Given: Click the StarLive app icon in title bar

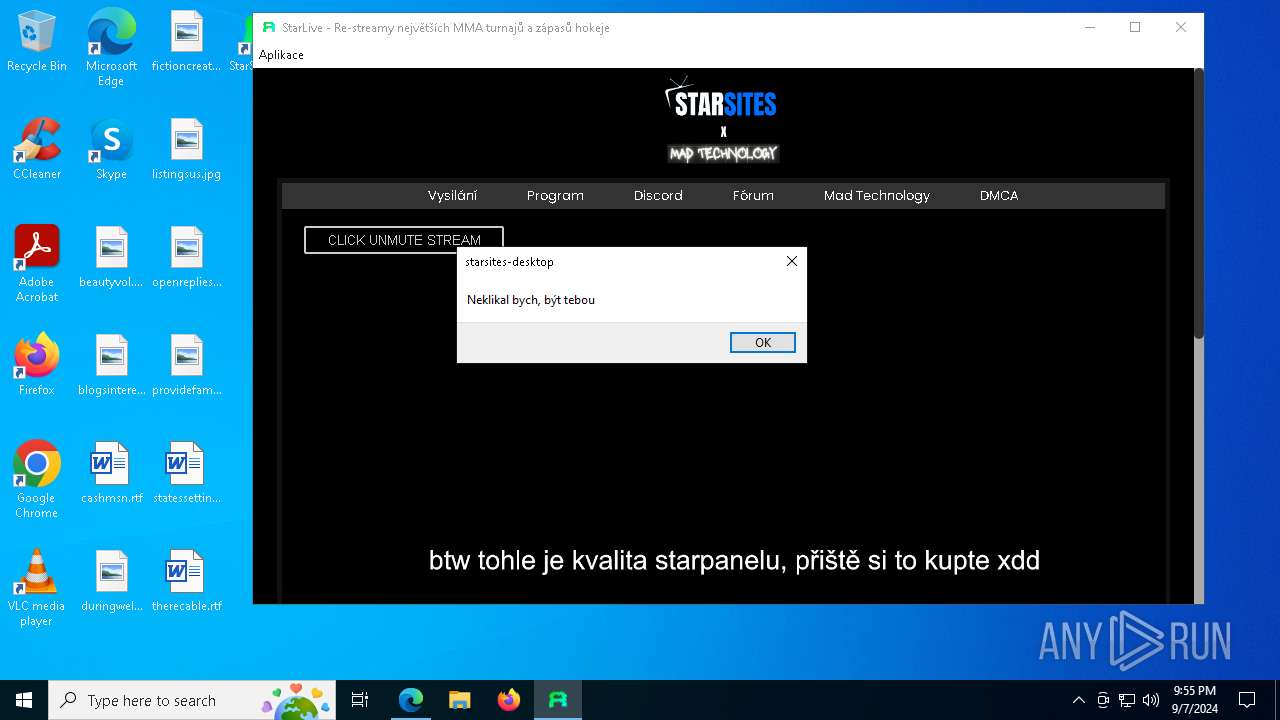Looking at the screenshot, I should 268,27.
